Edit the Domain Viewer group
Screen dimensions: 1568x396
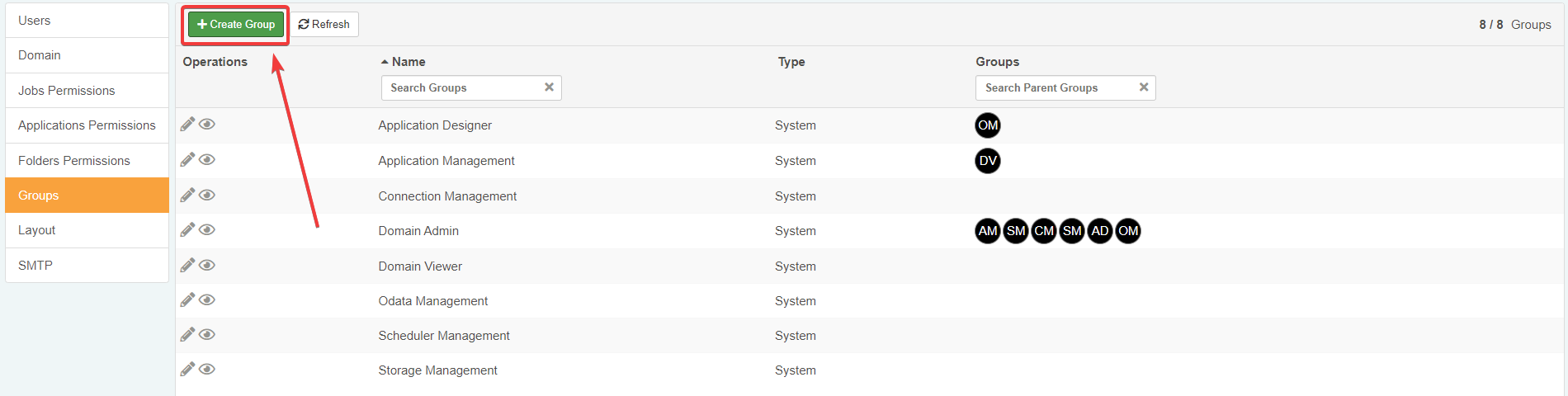187,266
